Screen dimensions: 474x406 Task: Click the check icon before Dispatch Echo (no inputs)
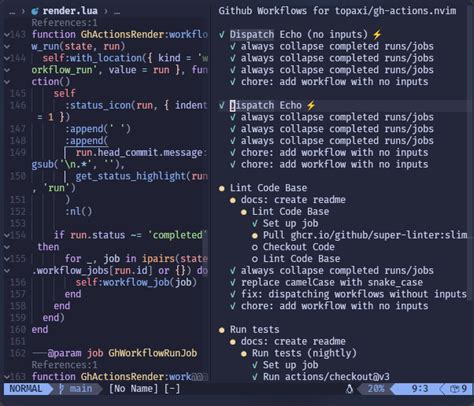coord(222,34)
